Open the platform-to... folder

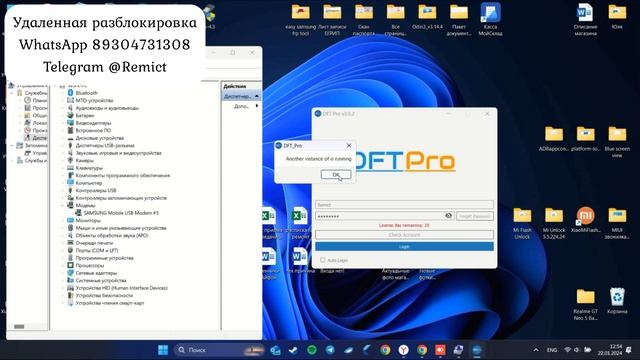[585, 139]
